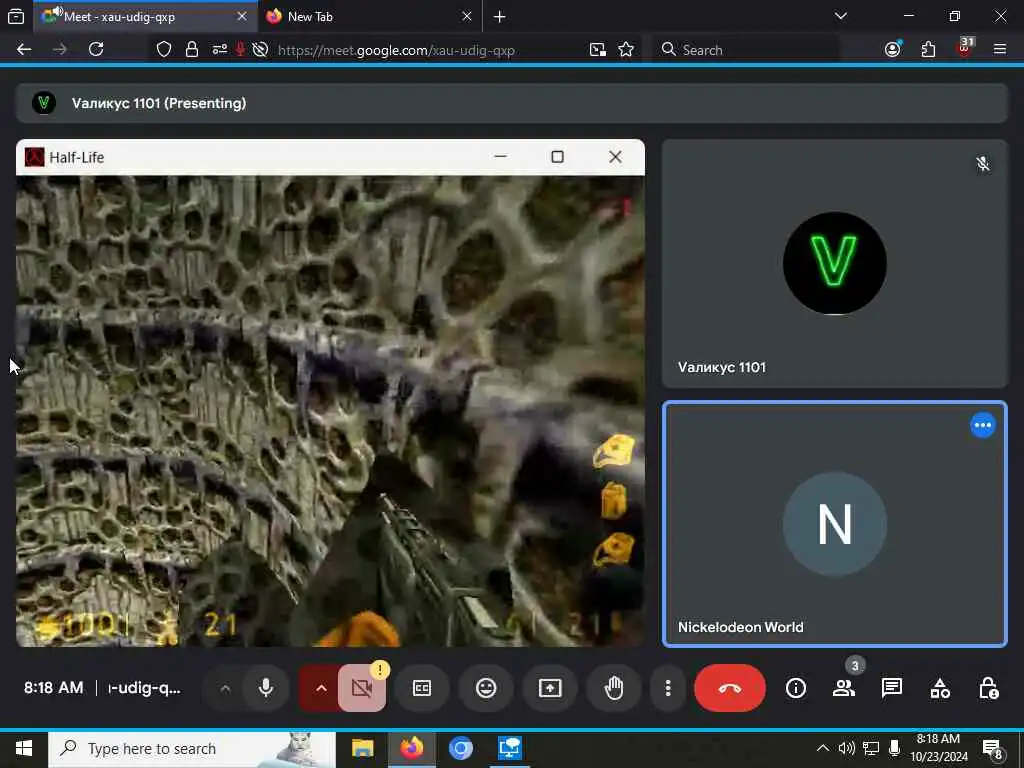Viewport: 1024px width, 768px height.
Task: Open tracking protection shield icon
Action: (x=163, y=50)
